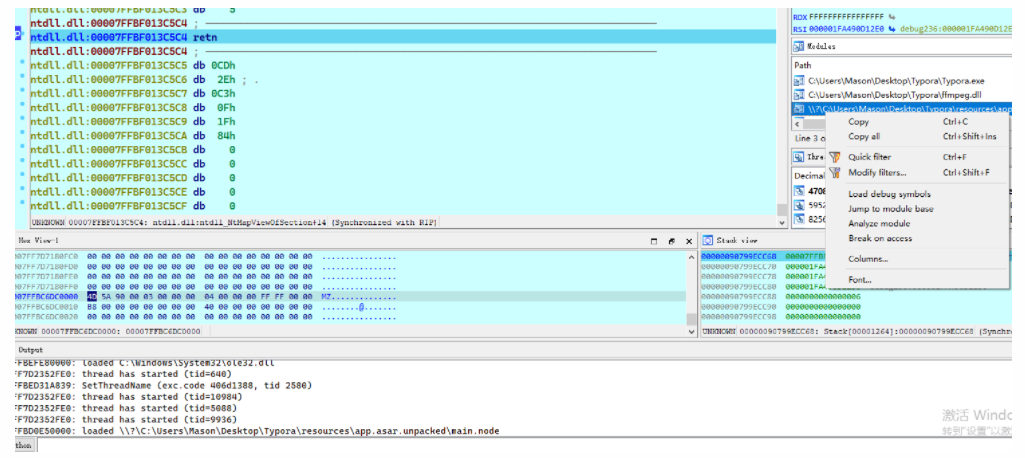The width and height of the screenshot is (1025, 458).
Task: Click the Threads panel title icon
Action: (x=799, y=157)
